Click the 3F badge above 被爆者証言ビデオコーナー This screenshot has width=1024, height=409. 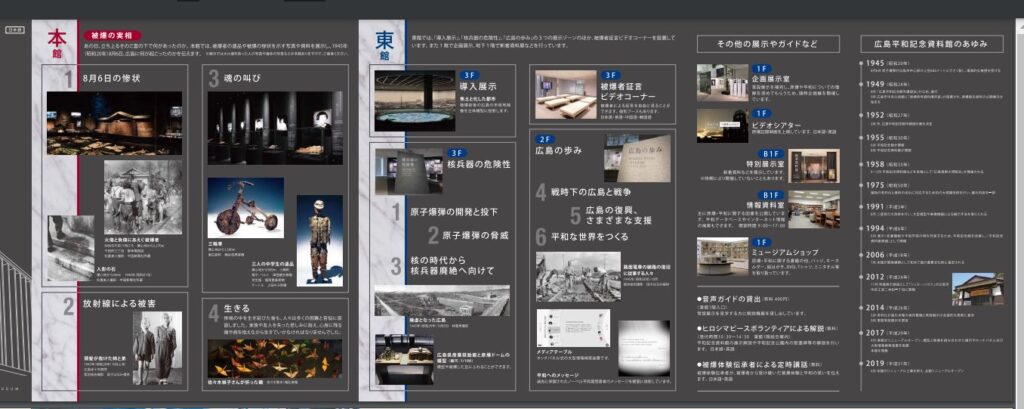[611, 74]
